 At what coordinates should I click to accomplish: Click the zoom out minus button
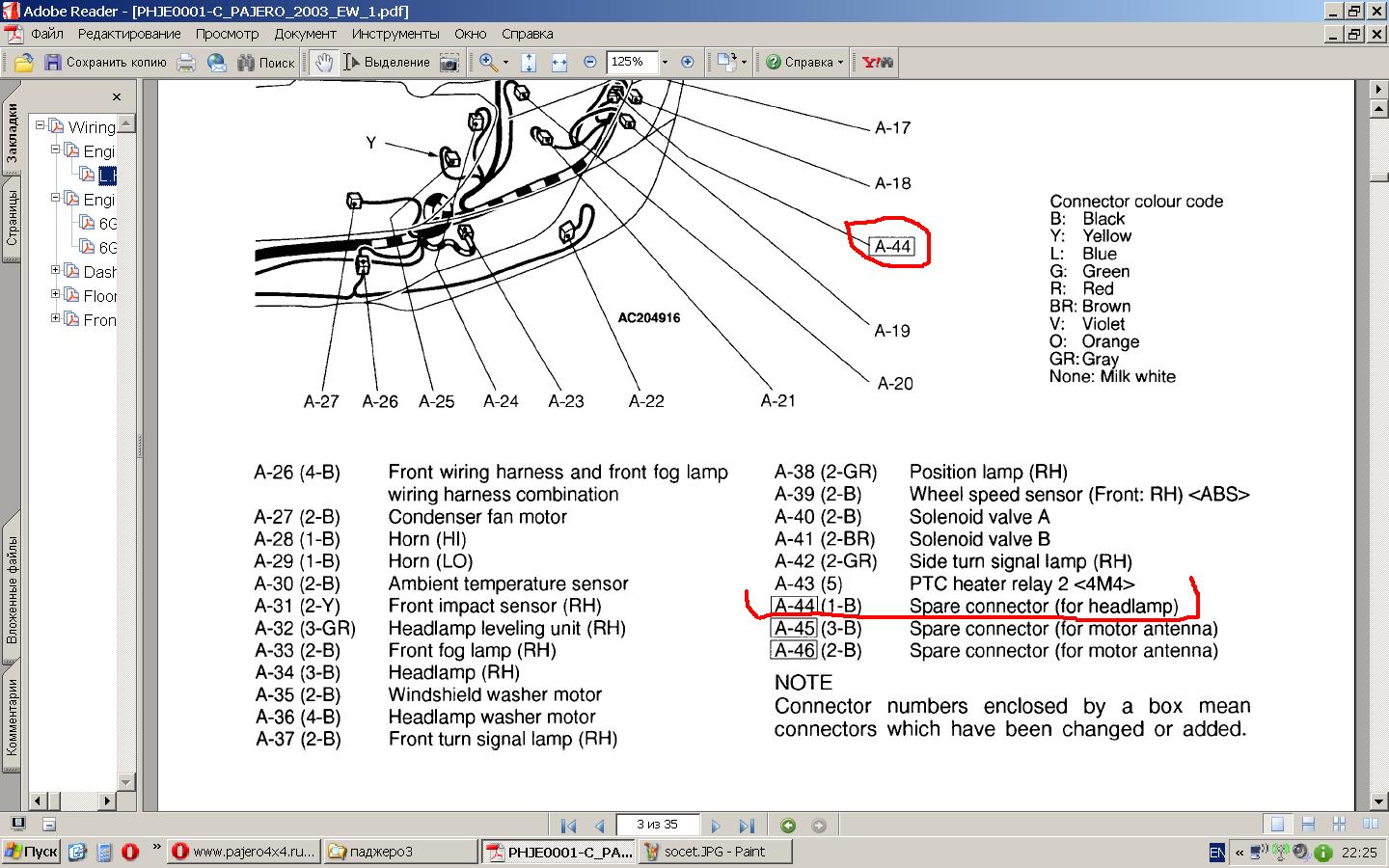click(590, 62)
